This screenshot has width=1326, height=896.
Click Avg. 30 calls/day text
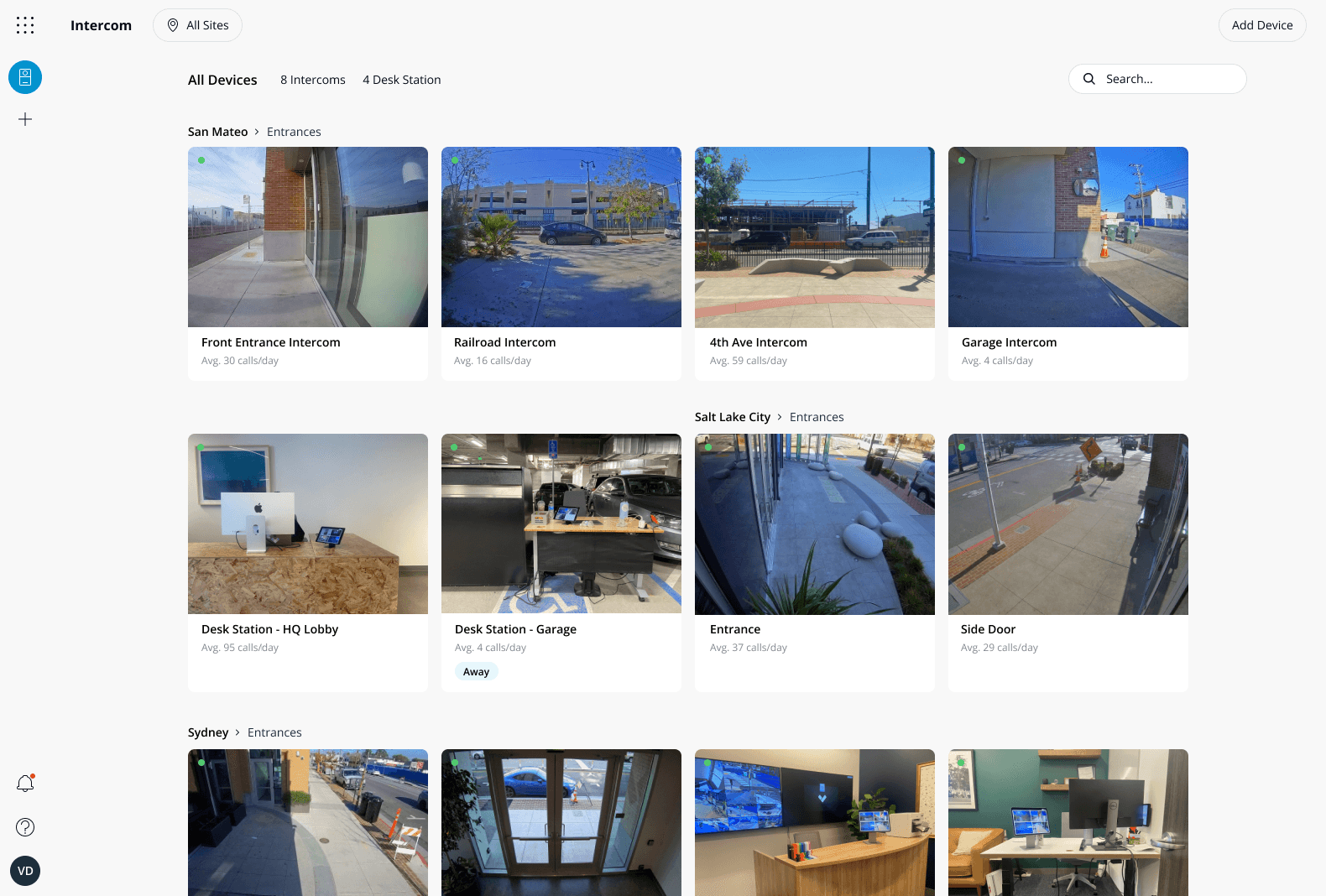point(240,361)
